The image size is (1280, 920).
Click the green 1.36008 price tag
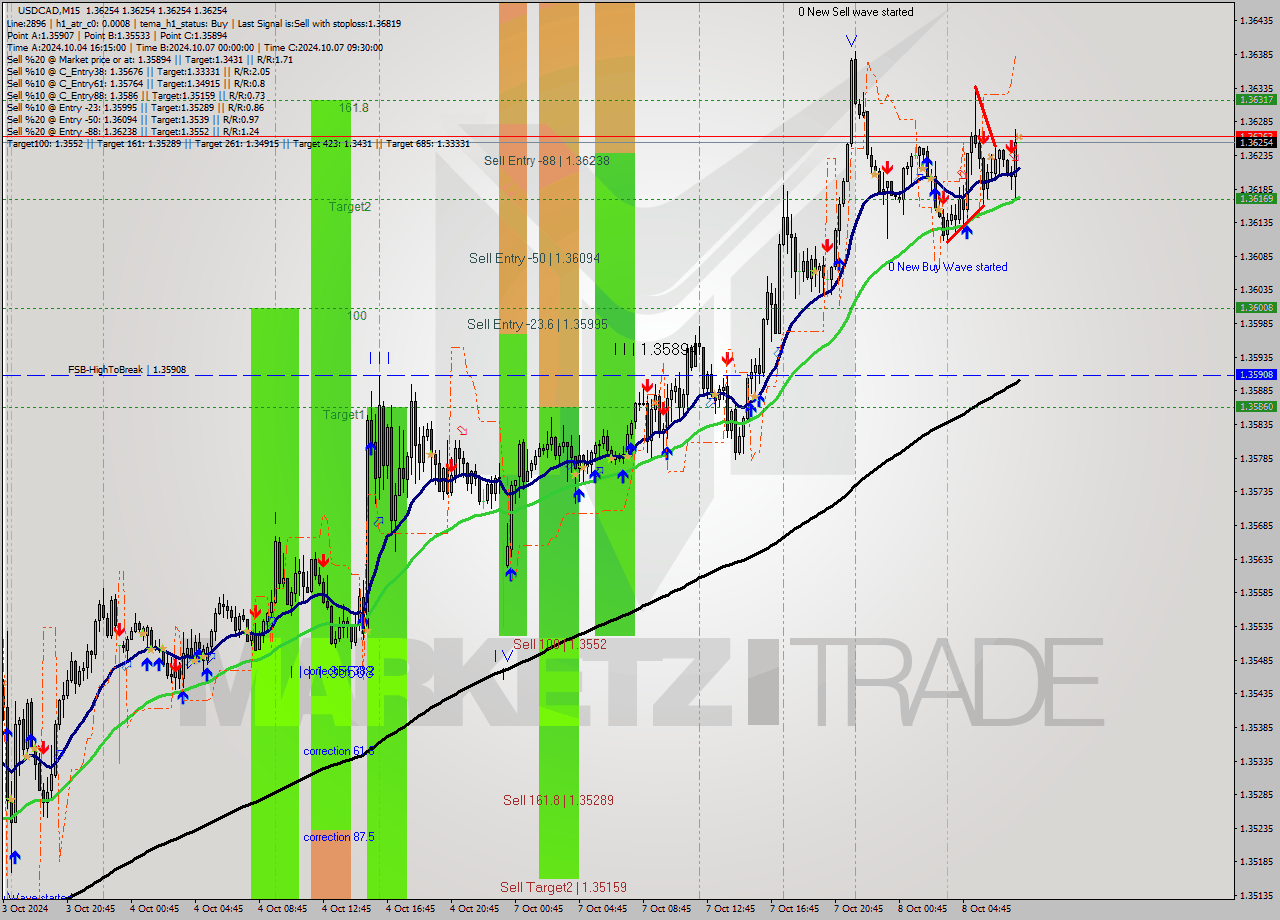point(1256,308)
